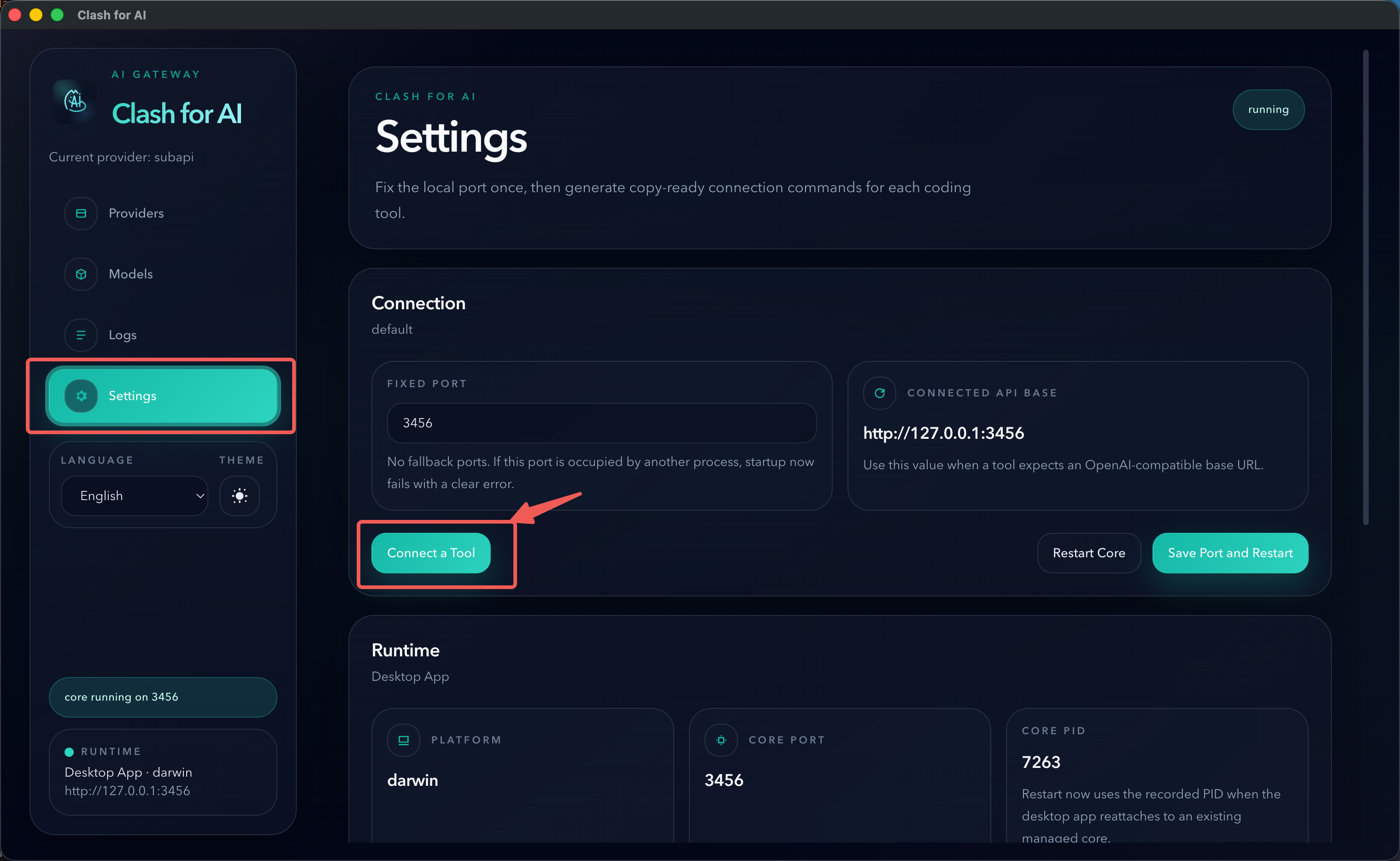Go to the Providers menu label

pos(136,213)
